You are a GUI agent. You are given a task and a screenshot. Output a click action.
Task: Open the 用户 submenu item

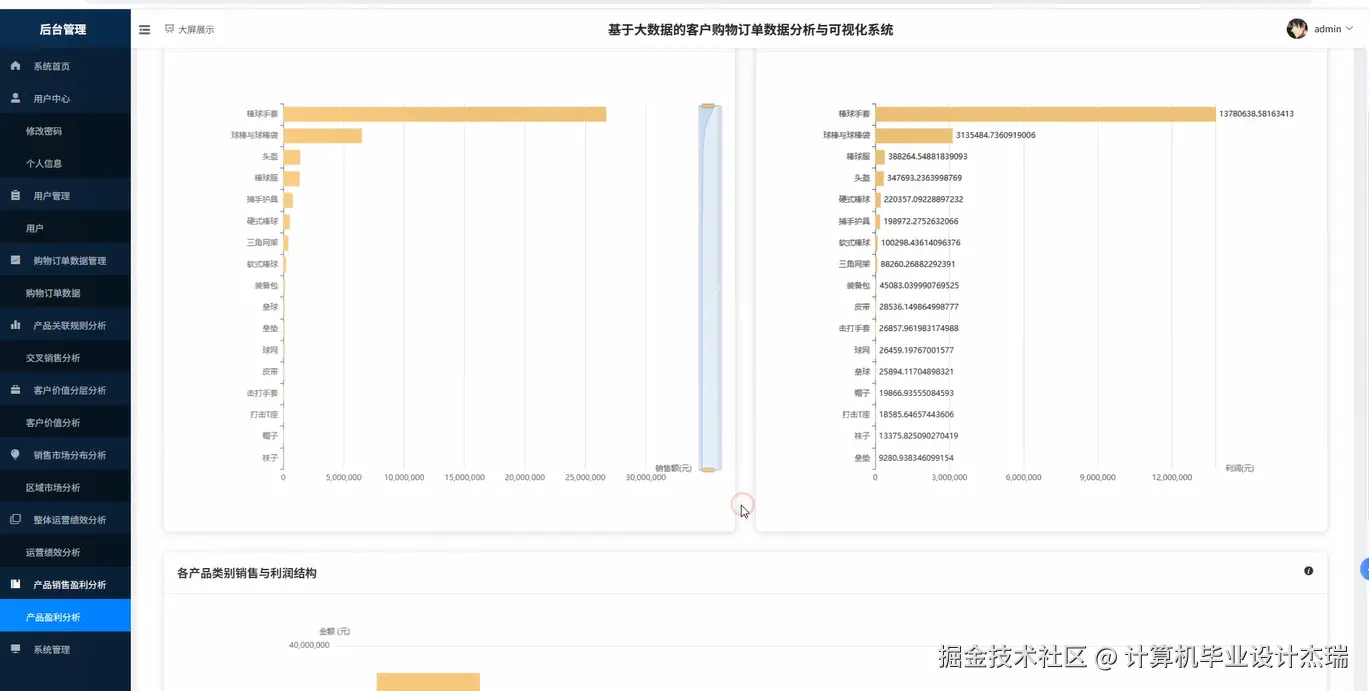click(65, 228)
